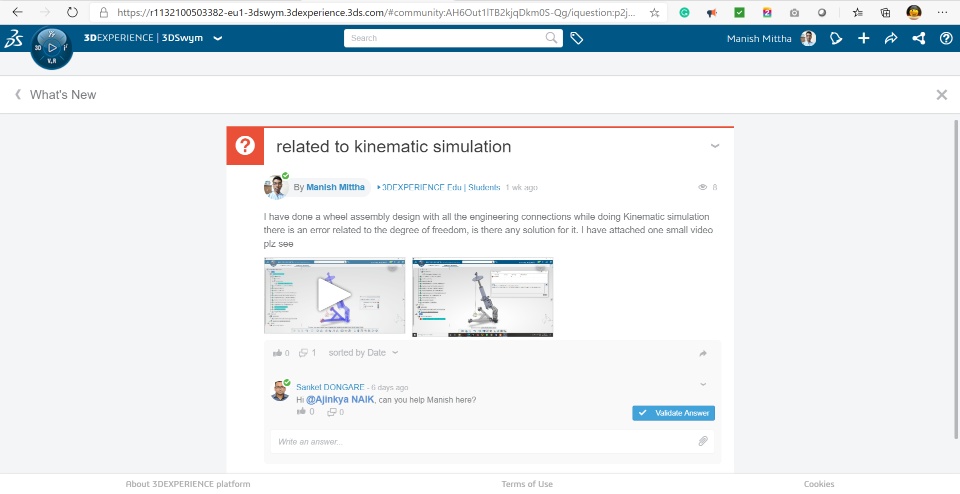
Task: Like the question with thumbs-up icon
Action: tap(277, 353)
